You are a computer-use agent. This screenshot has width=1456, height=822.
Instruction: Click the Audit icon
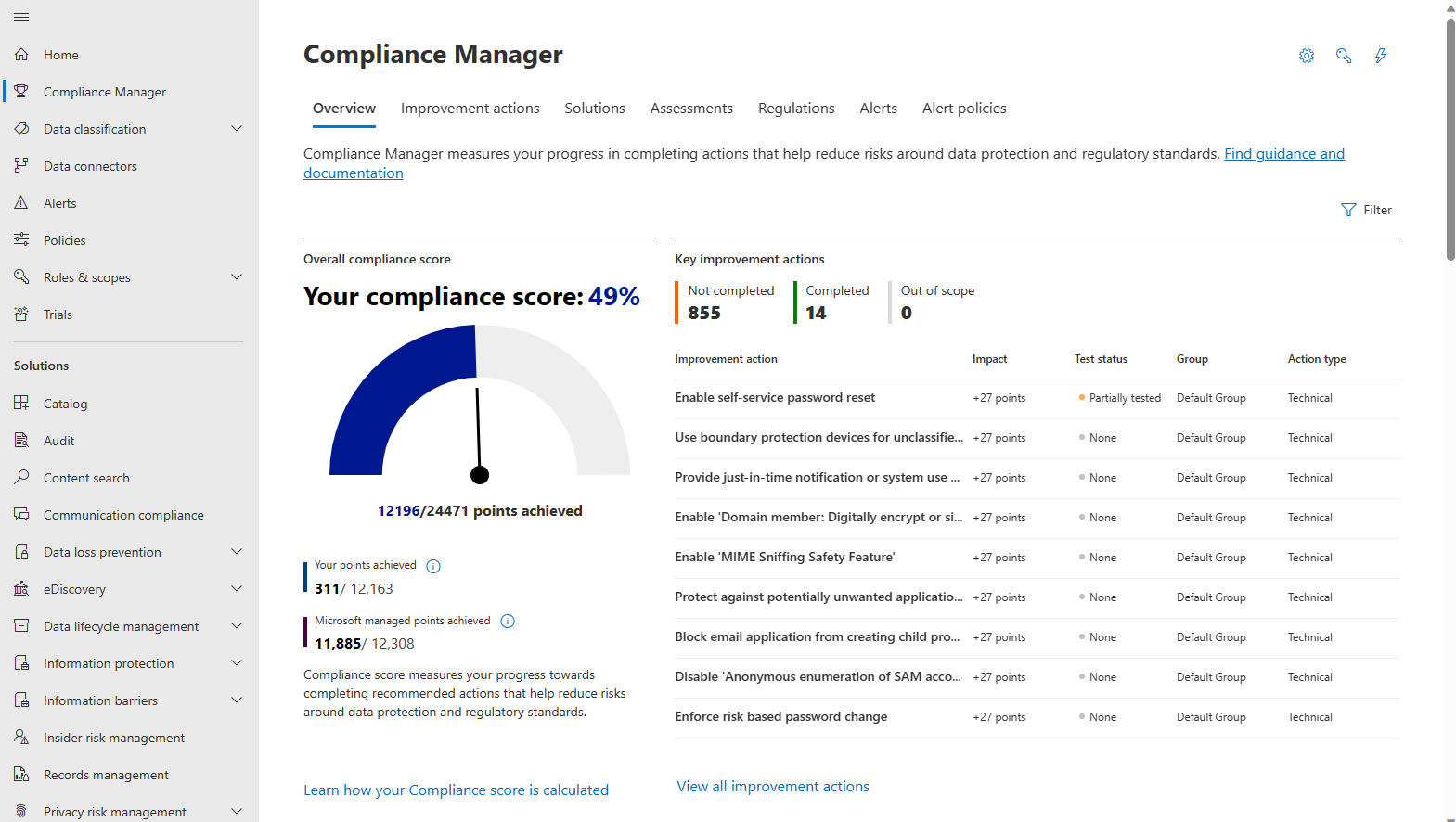[x=21, y=440]
